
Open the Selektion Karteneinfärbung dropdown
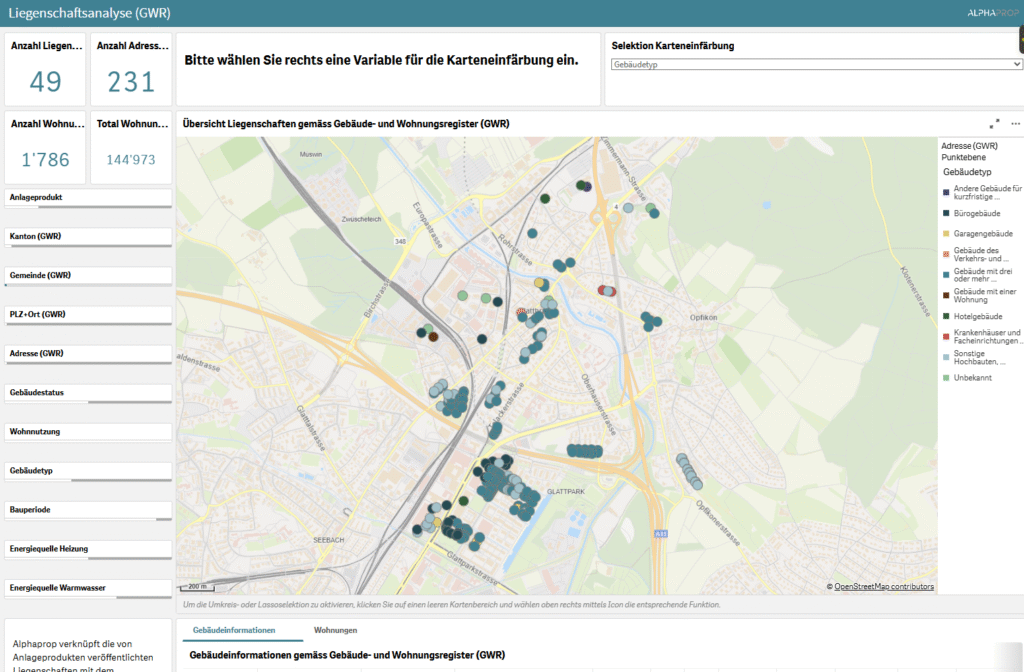coord(816,64)
